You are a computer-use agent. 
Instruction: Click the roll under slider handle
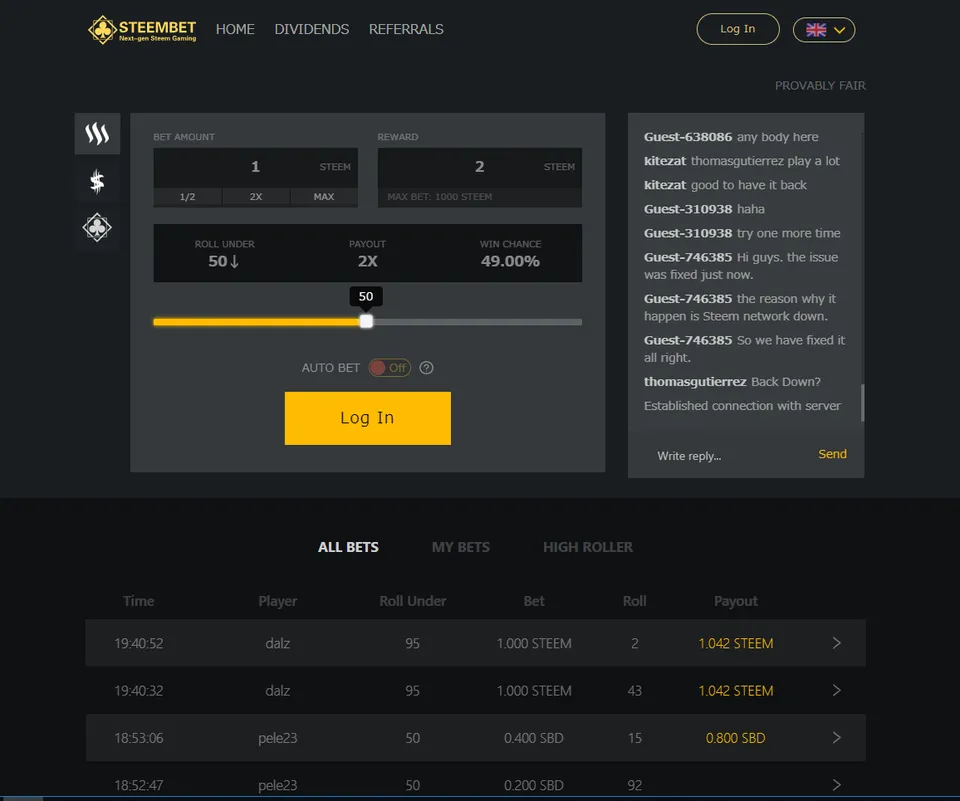[366, 322]
